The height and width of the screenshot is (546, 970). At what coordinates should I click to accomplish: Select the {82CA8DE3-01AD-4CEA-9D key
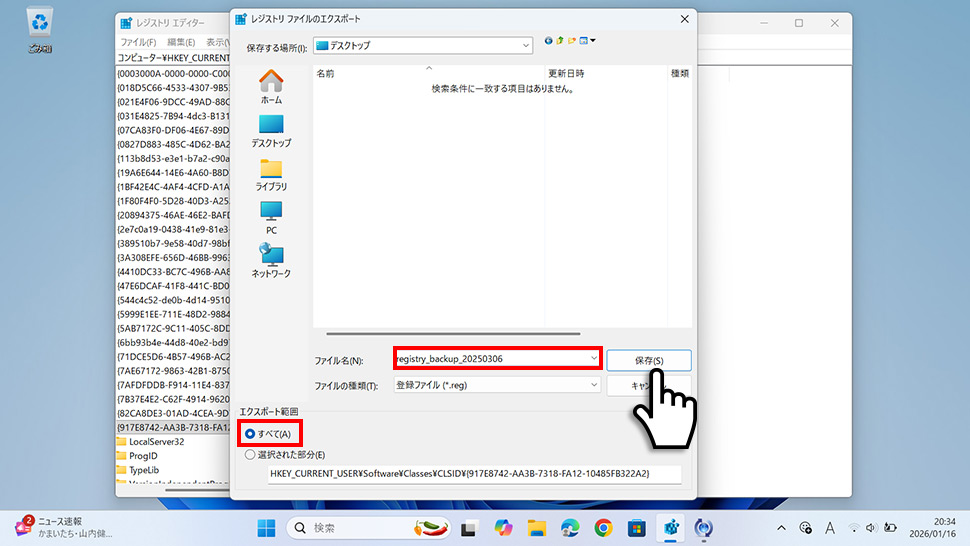click(x=173, y=413)
